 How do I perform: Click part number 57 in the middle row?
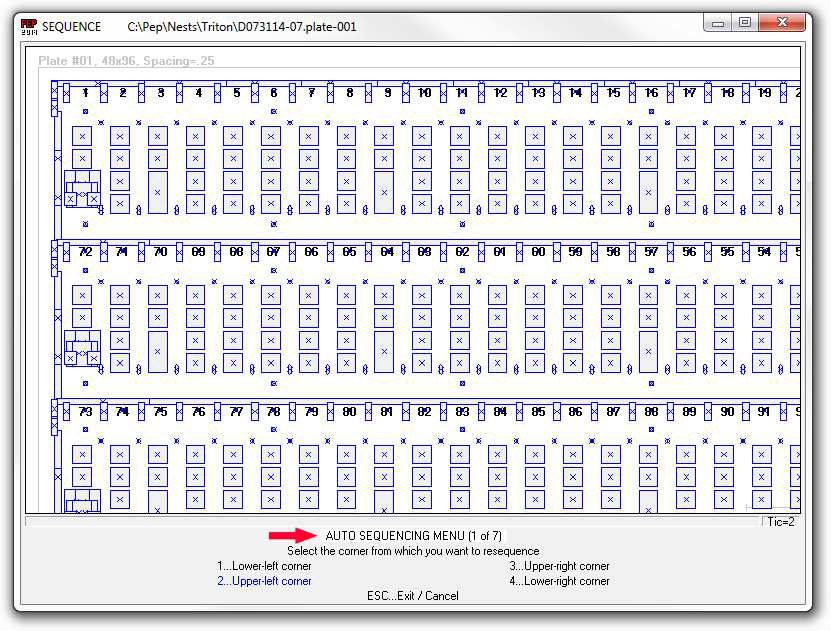[x=651, y=252]
